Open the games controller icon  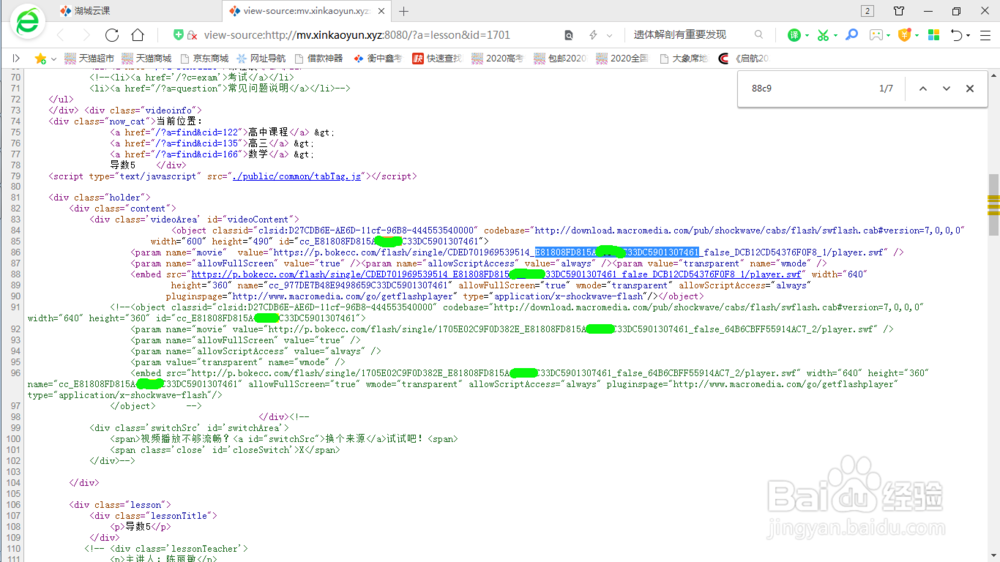(x=876, y=36)
